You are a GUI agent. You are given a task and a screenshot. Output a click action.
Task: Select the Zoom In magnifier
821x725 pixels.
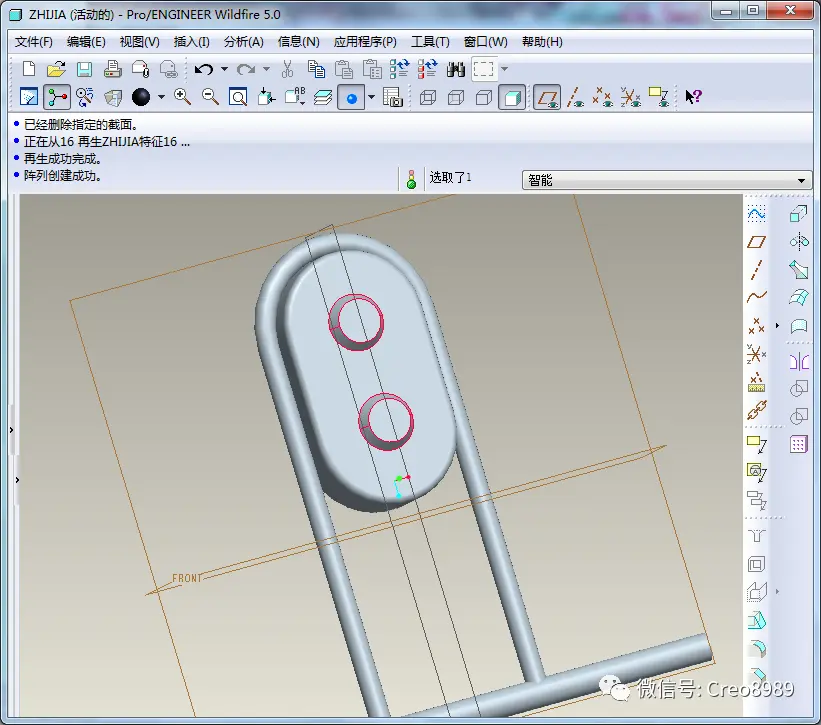tap(182, 97)
